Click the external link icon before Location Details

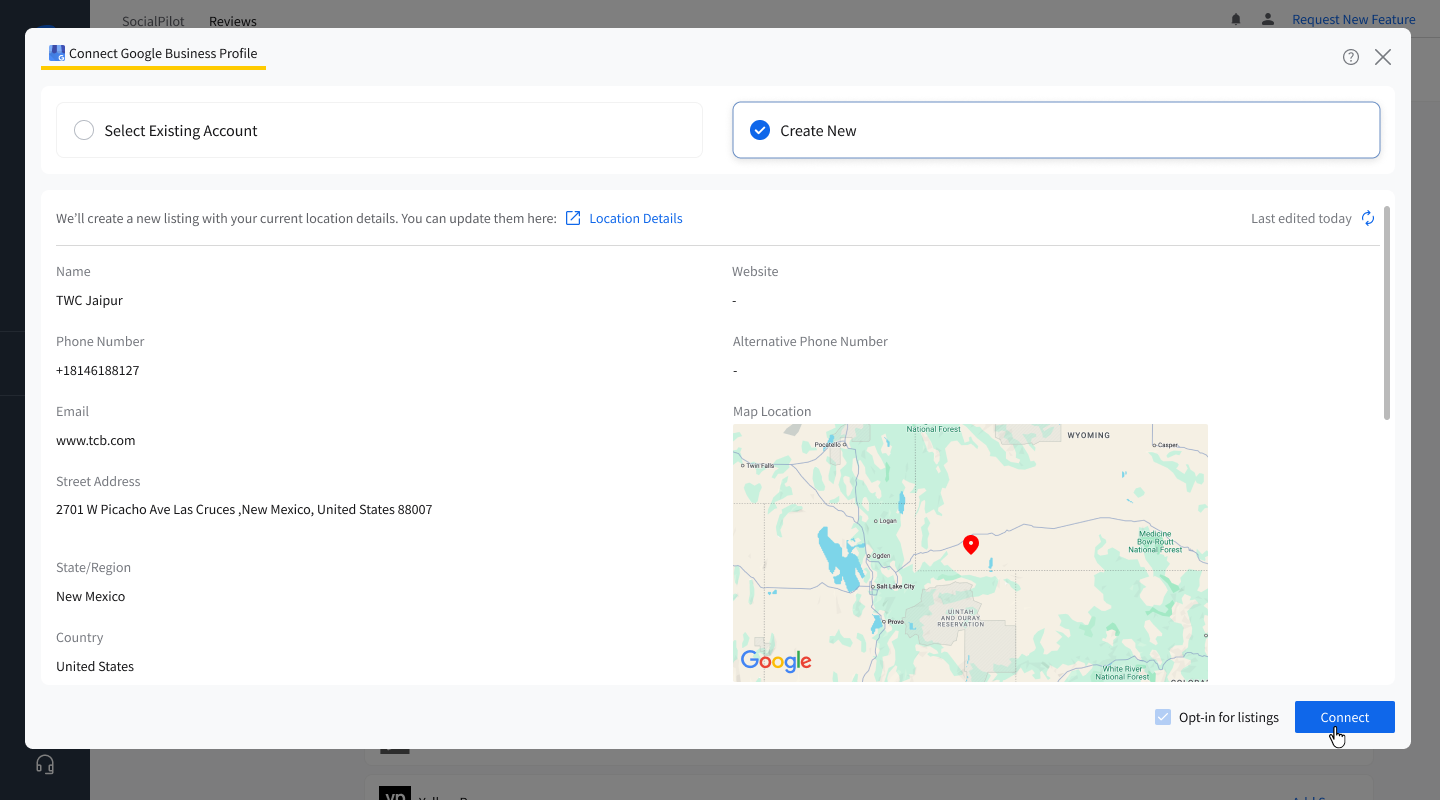[573, 218]
